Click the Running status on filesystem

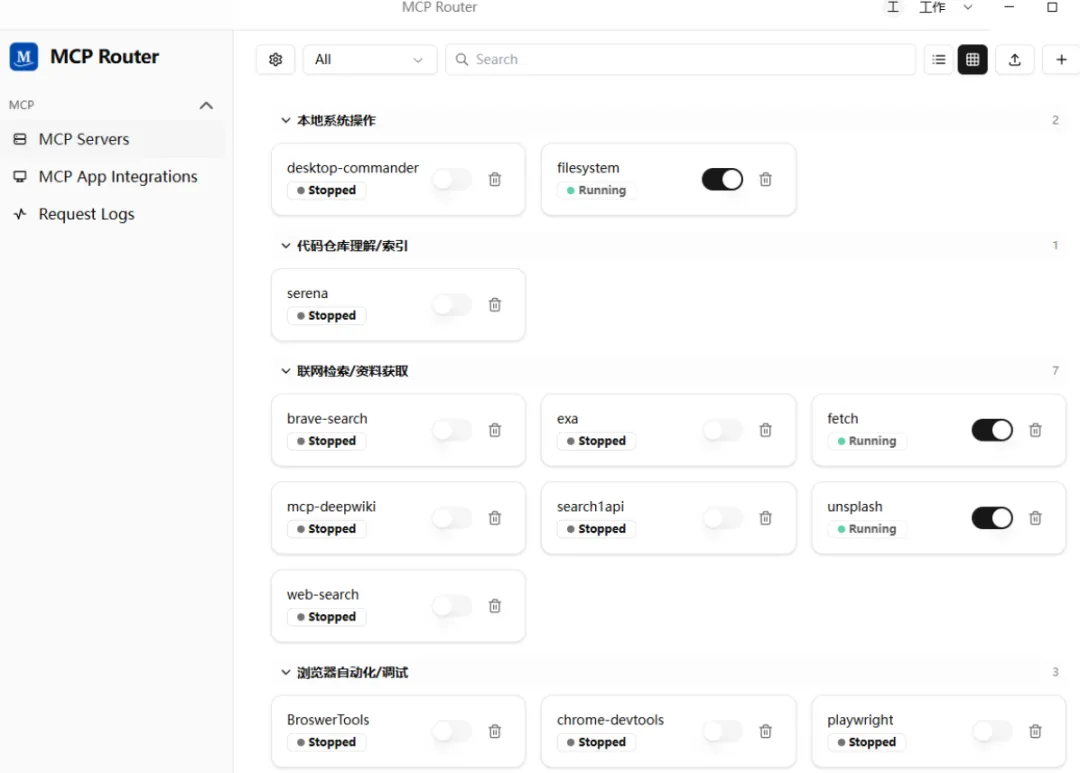point(596,190)
